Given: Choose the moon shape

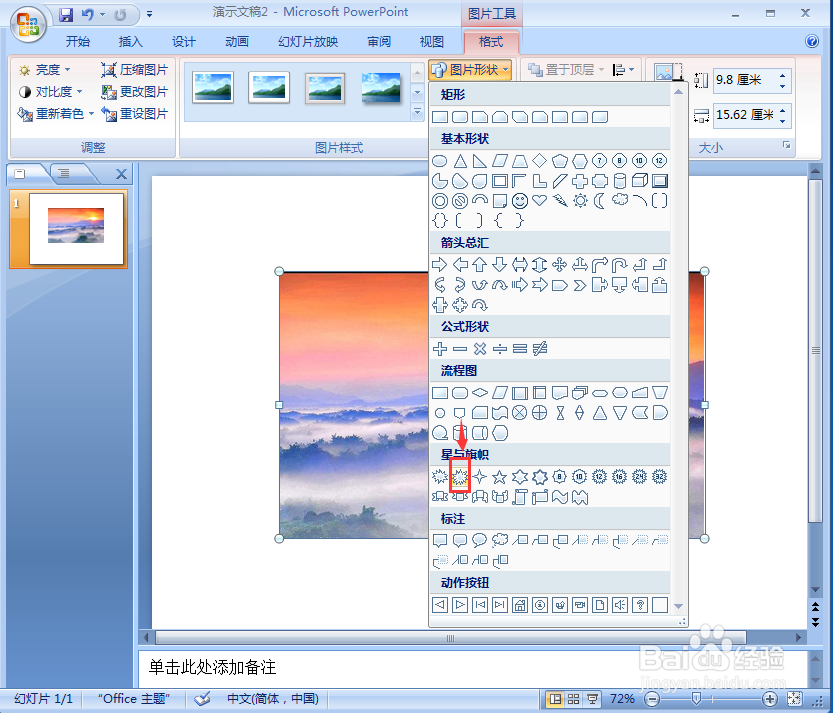Looking at the screenshot, I should [x=599, y=201].
